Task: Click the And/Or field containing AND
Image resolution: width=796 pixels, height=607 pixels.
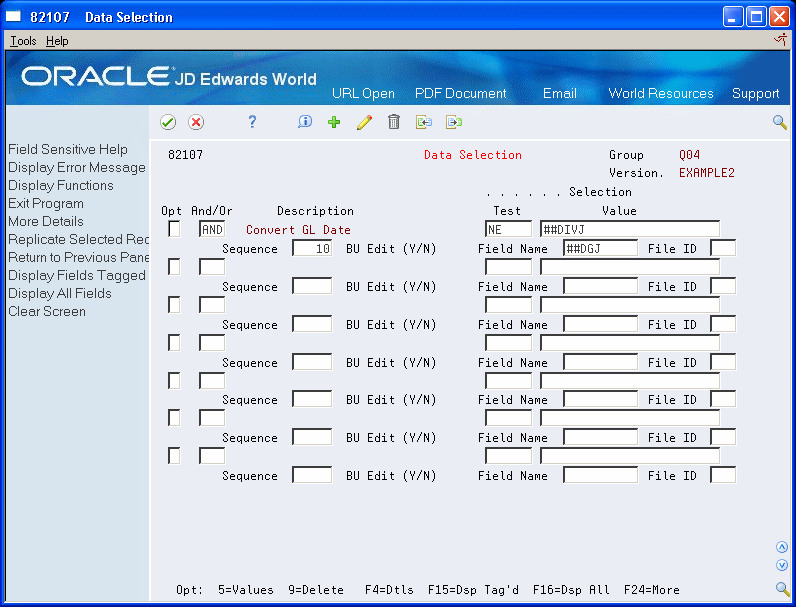Action: pos(212,229)
